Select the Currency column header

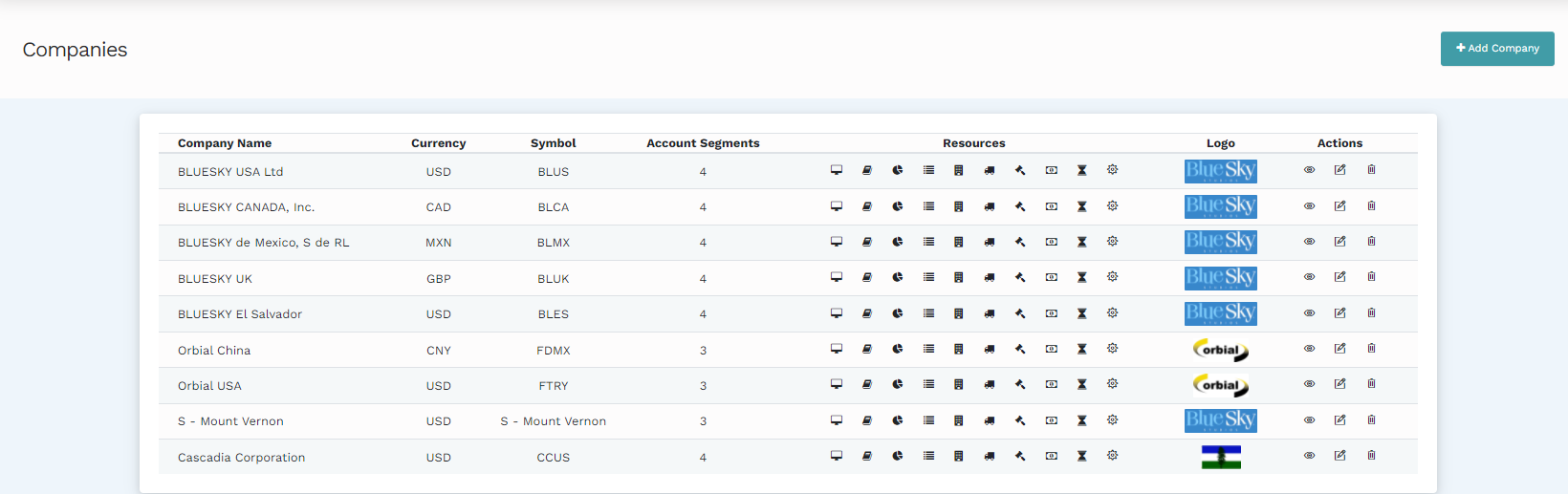(438, 143)
